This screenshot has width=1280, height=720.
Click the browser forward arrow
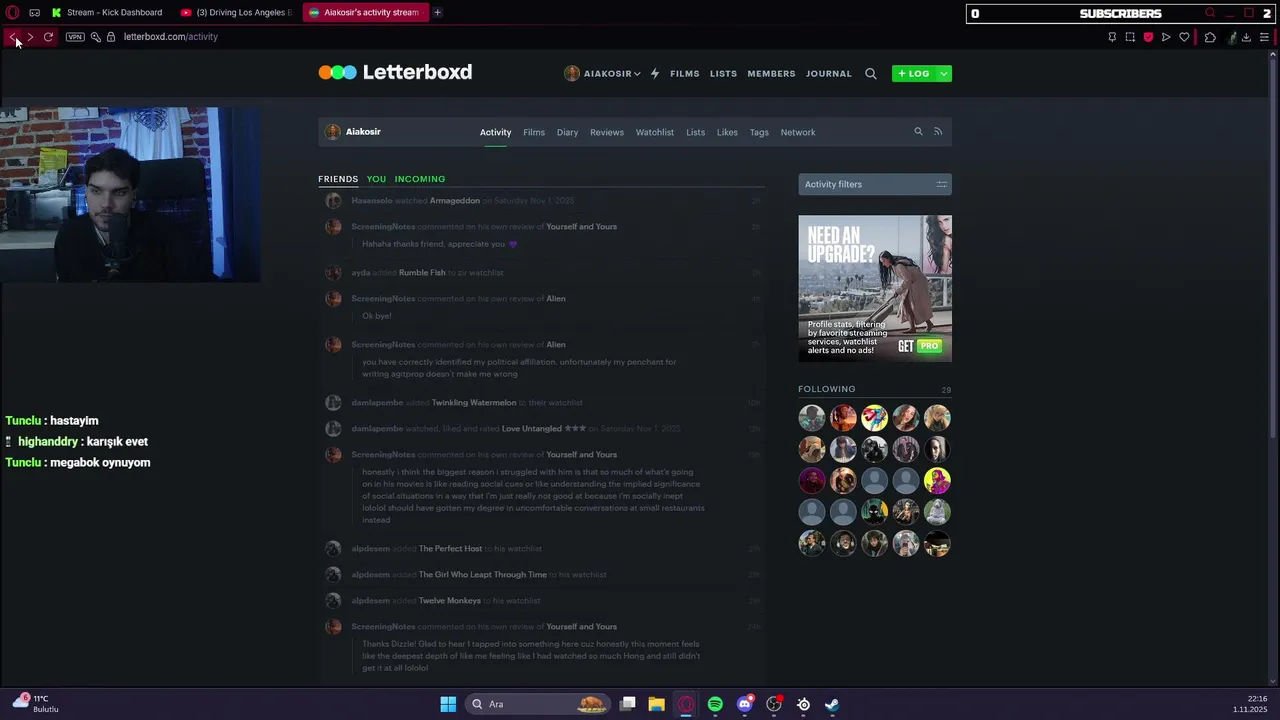click(x=30, y=37)
